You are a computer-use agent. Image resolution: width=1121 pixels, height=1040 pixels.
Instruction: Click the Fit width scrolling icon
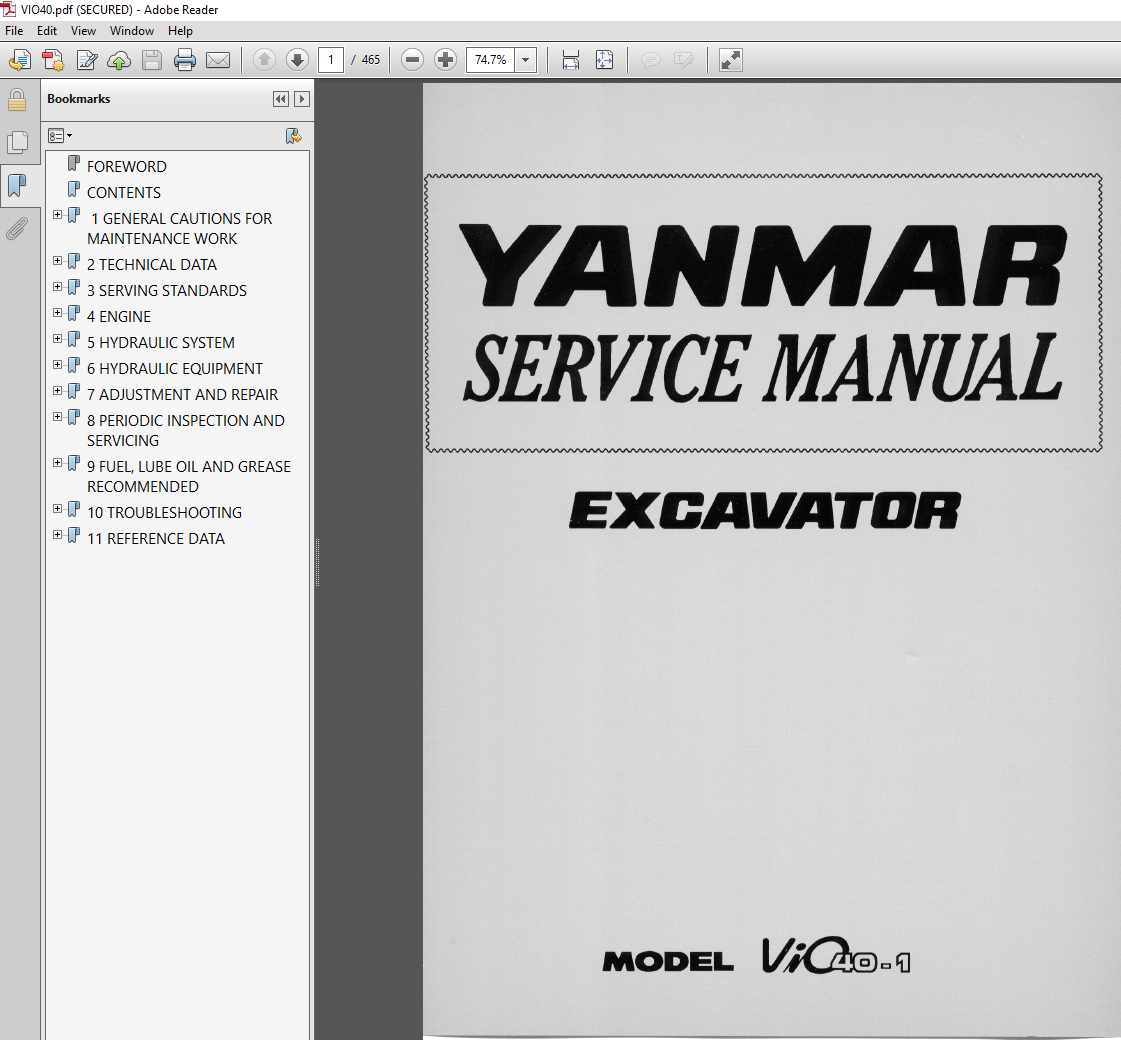click(571, 60)
